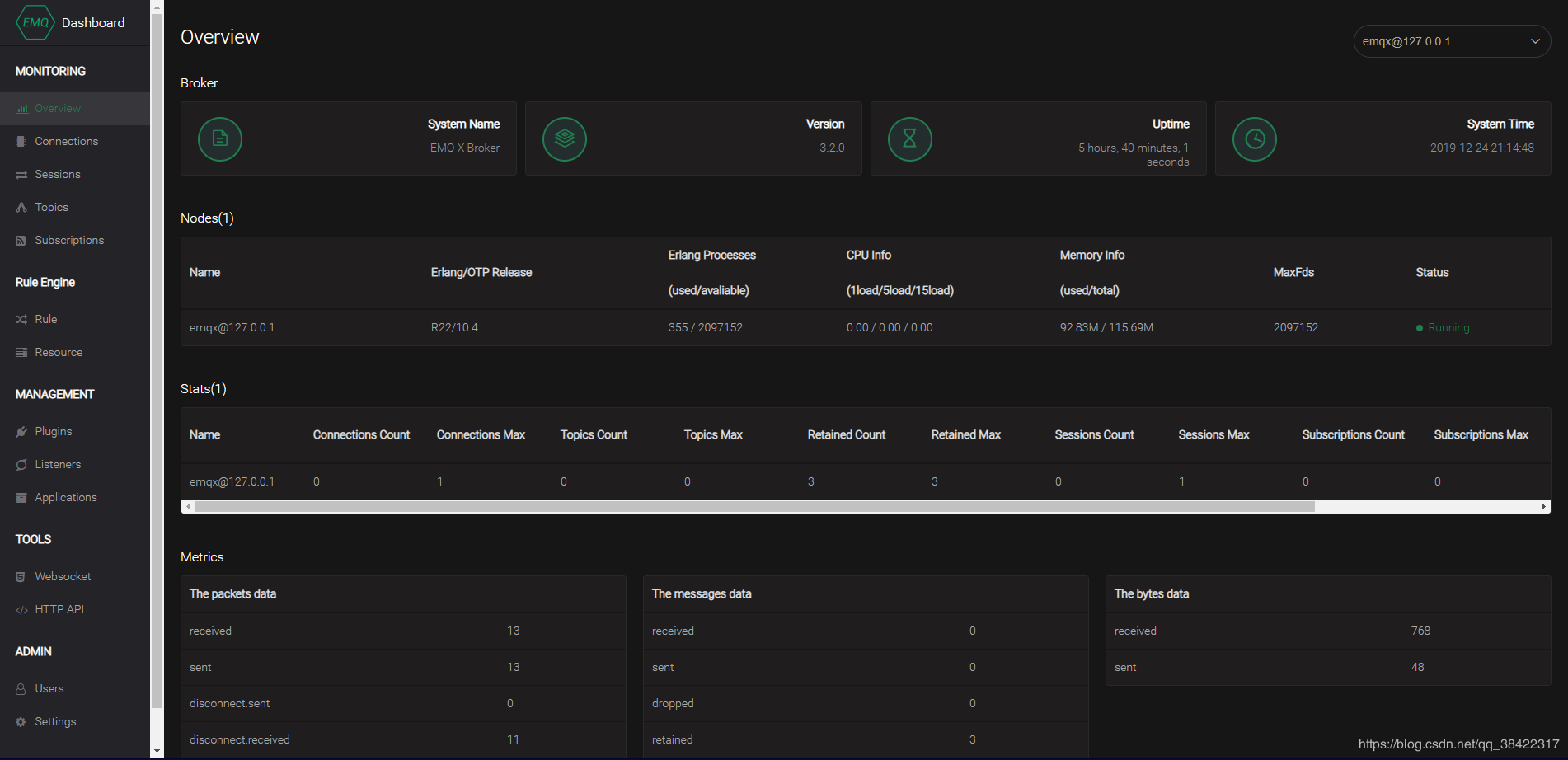Click 355 / 2097152 processes value
The width and height of the screenshot is (1568, 760).
coord(706,328)
